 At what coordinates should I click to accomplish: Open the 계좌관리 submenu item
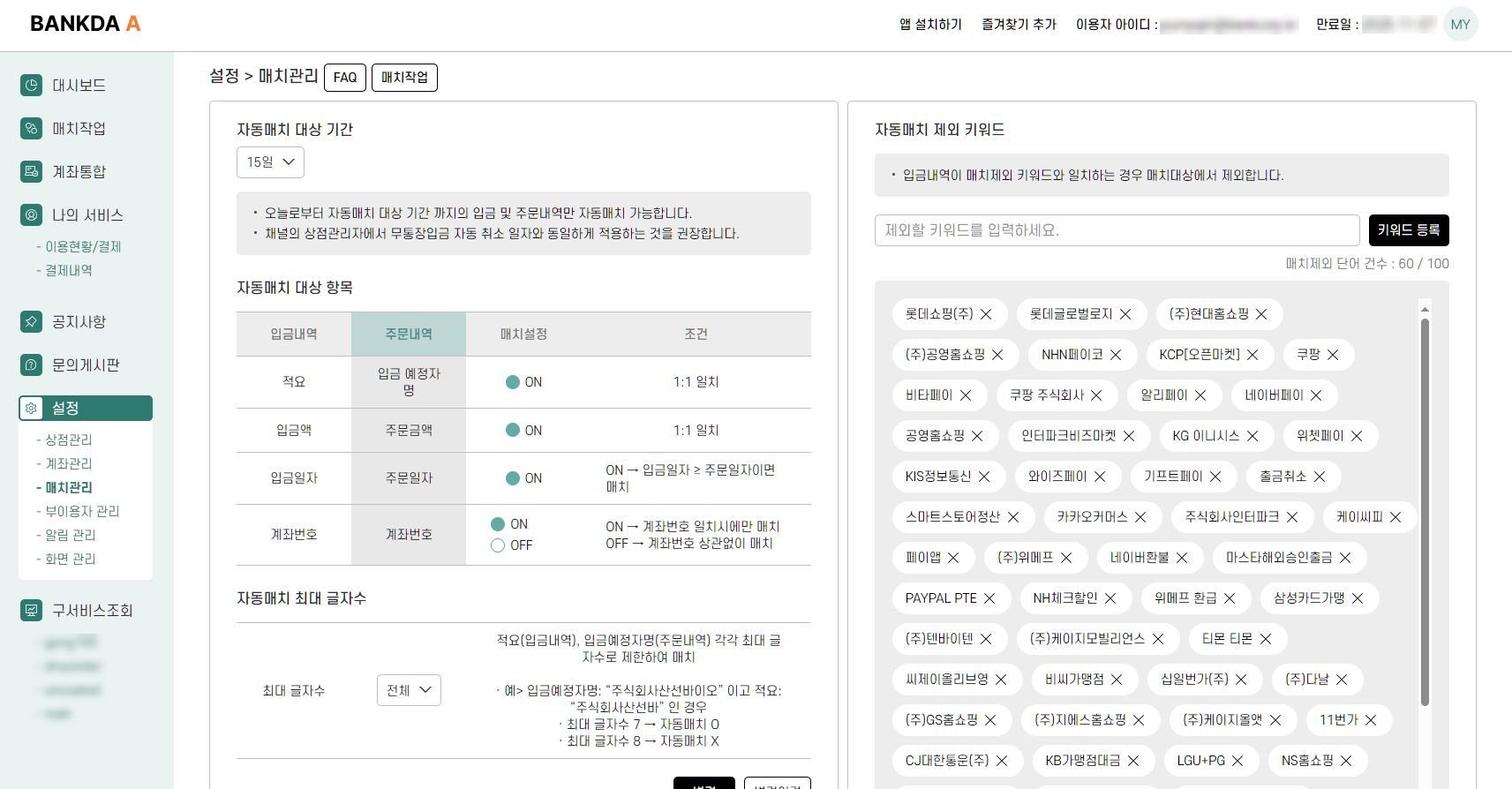[69, 463]
